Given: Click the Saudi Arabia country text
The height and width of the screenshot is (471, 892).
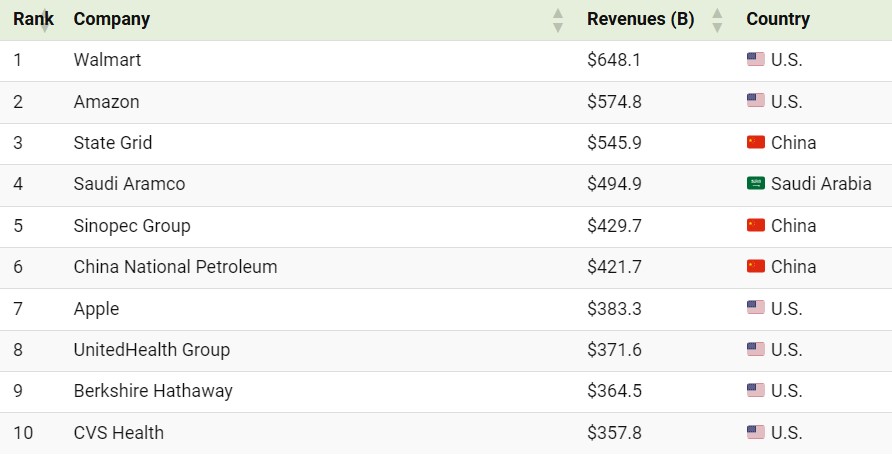Looking at the screenshot, I should 821,184.
